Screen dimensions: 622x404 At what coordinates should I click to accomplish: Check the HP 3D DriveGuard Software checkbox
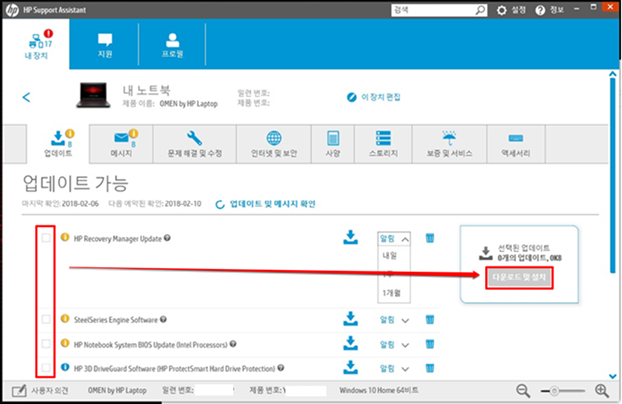pos(46,368)
